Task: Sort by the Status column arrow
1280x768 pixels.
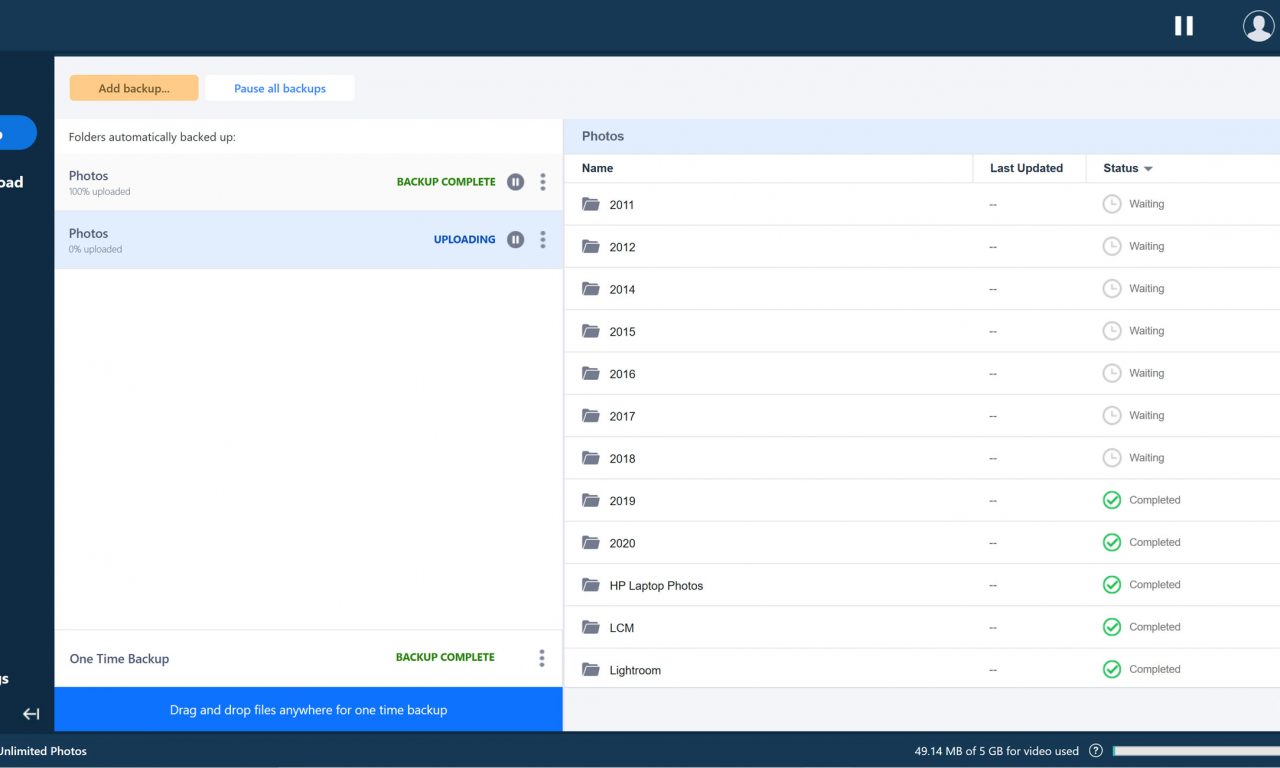Action: [1148, 169]
